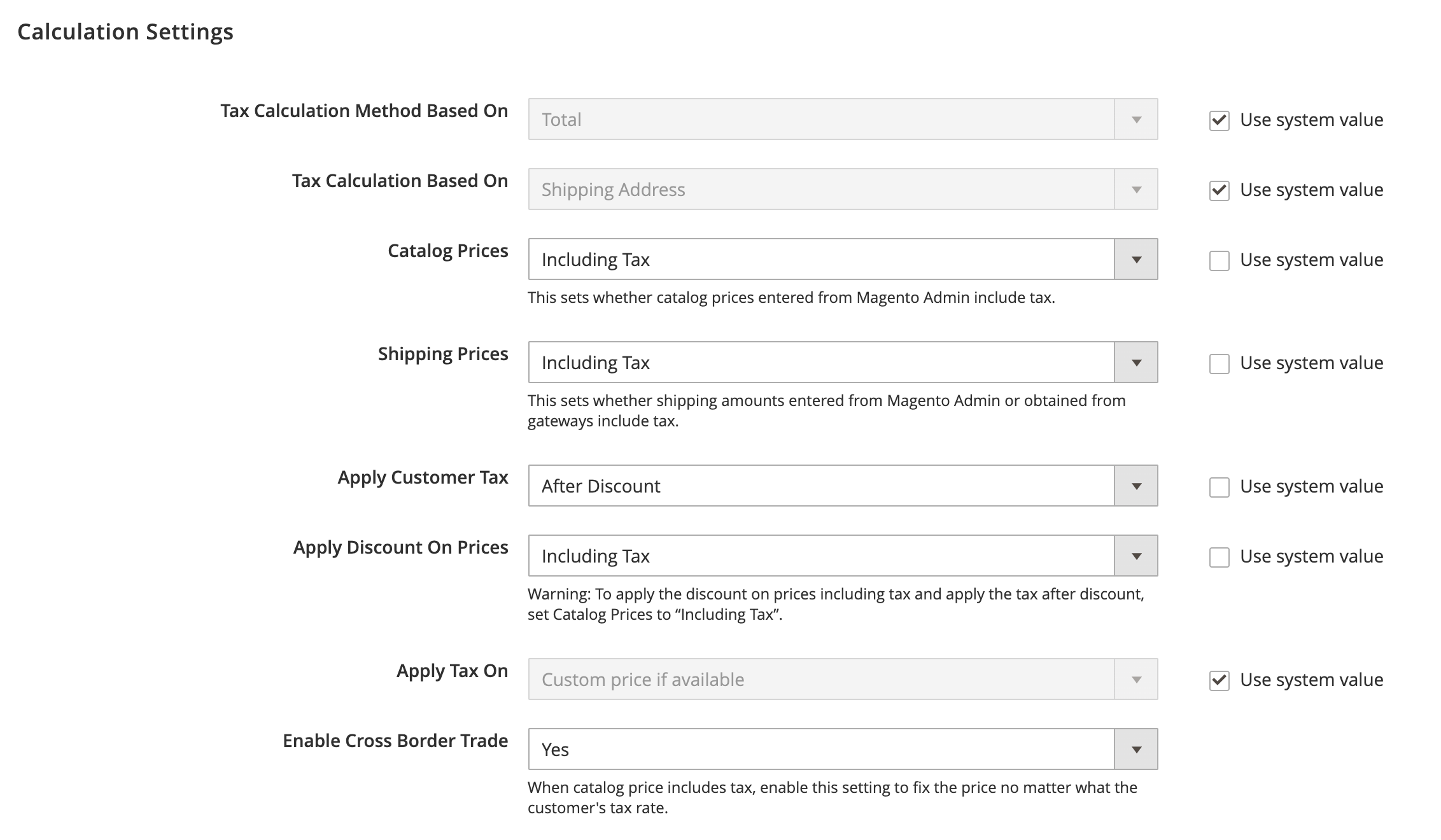This screenshot has width=1441, height=840.
Task: Click the Including Tax value in Shipping Prices
Action: point(596,362)
